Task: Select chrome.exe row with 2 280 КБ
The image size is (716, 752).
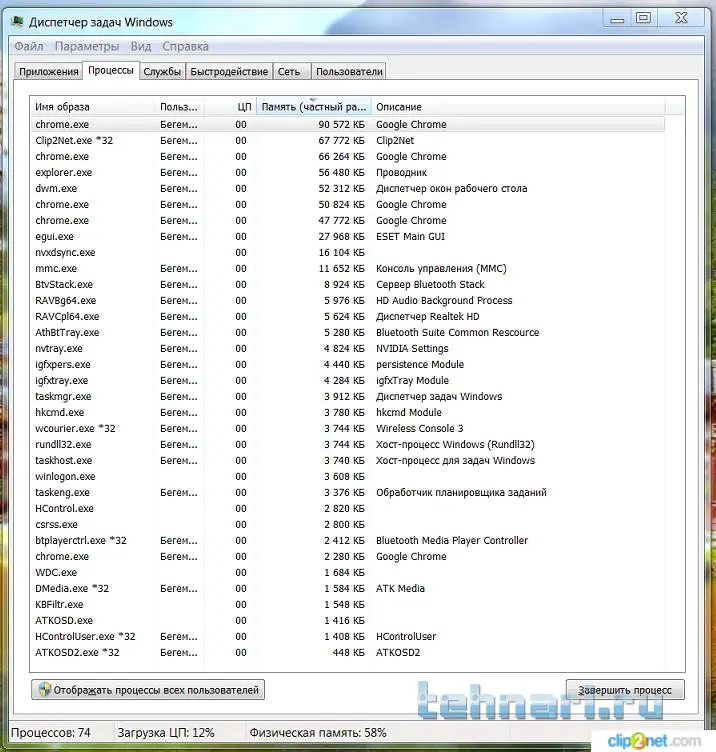Action: tap(347, 556)
